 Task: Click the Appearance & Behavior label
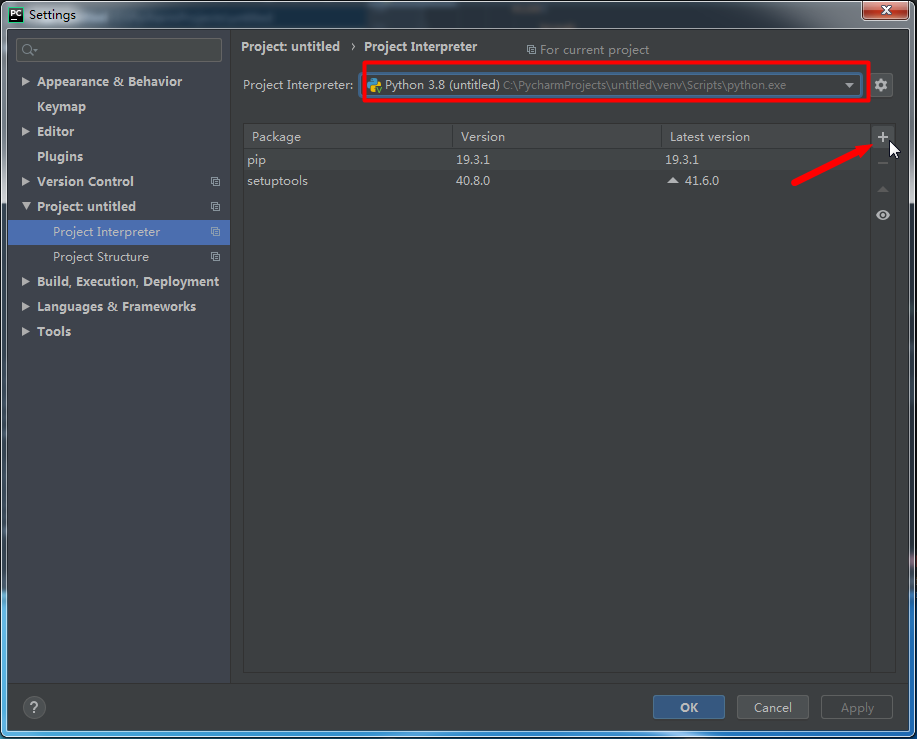point(109,82)
